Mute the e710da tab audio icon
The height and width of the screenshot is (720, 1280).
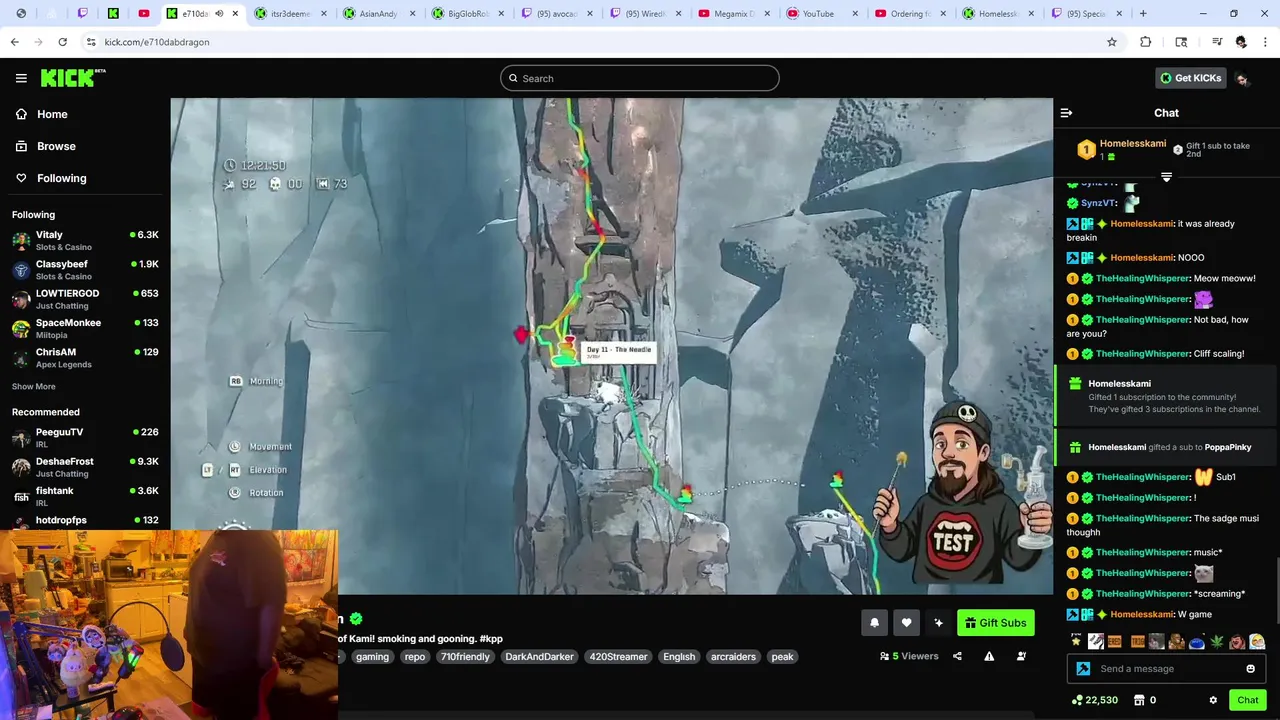point(219,14)
